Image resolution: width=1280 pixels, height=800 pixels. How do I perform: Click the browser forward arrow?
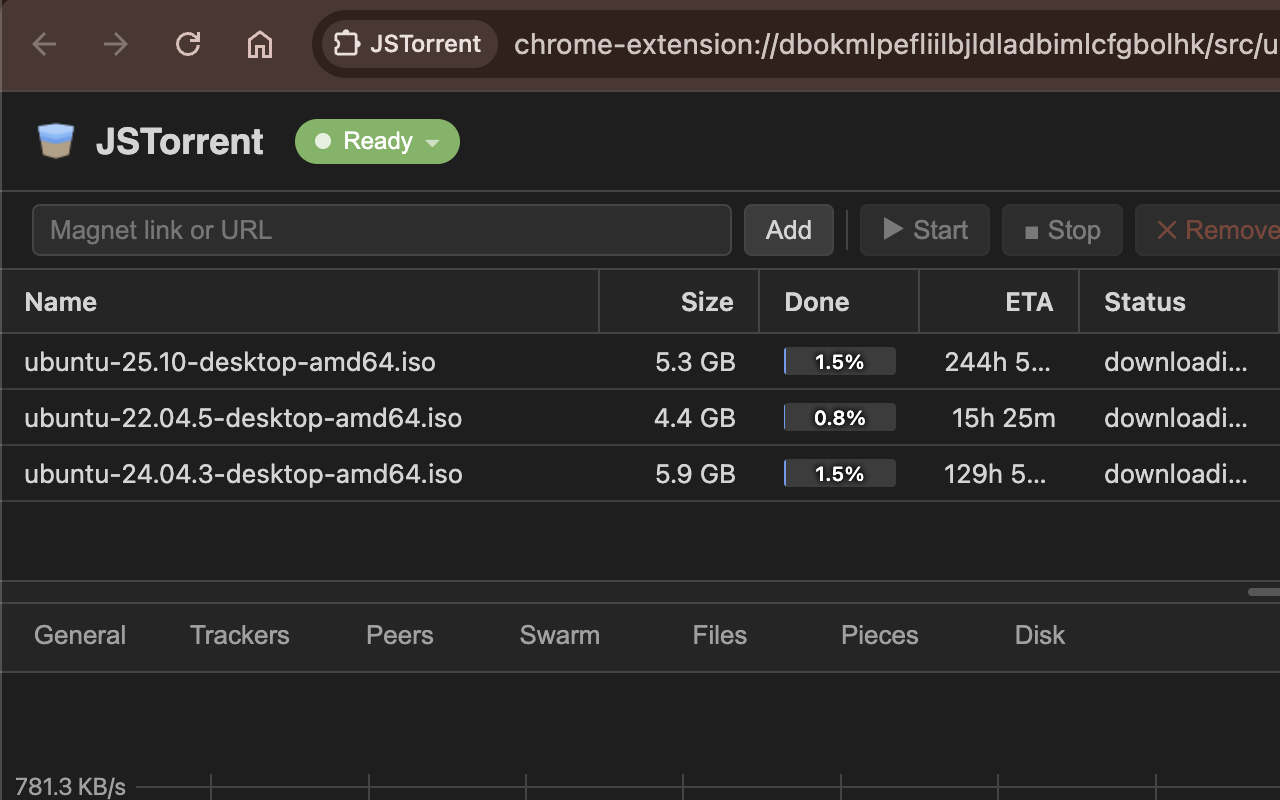click(116, 44)
